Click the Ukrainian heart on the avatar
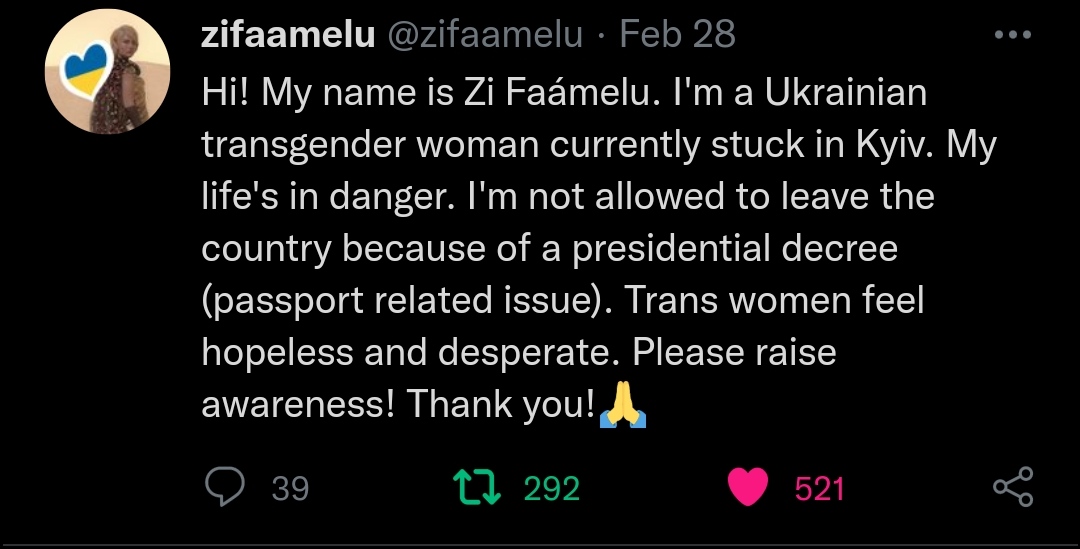This screenshot has width=1080, height=549. (x=86, y=72)
